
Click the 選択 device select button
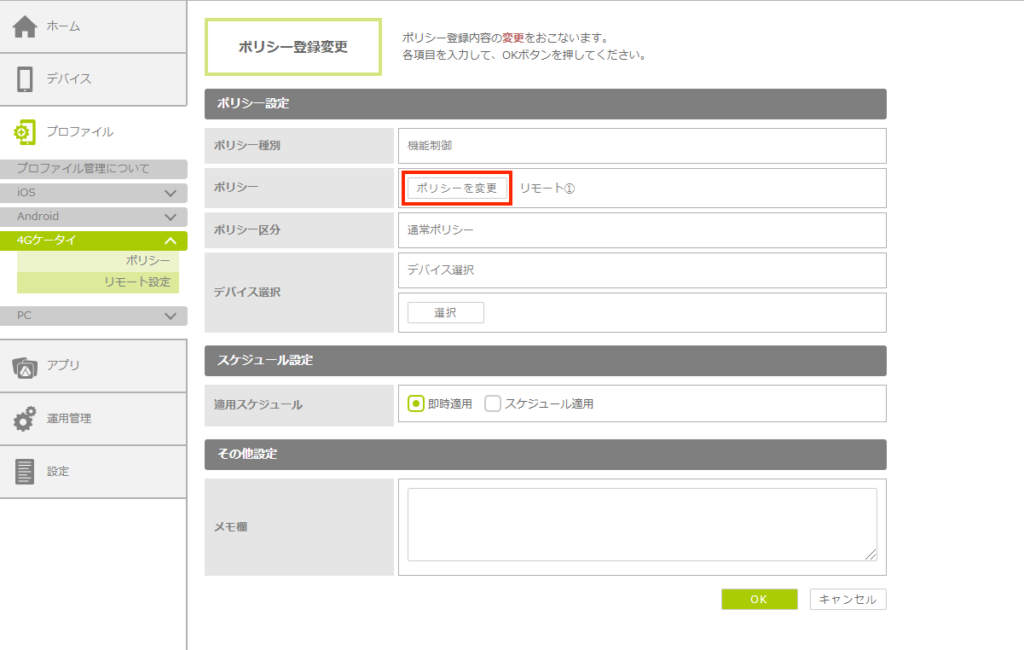pyautogui.click(x=445, y=313)
